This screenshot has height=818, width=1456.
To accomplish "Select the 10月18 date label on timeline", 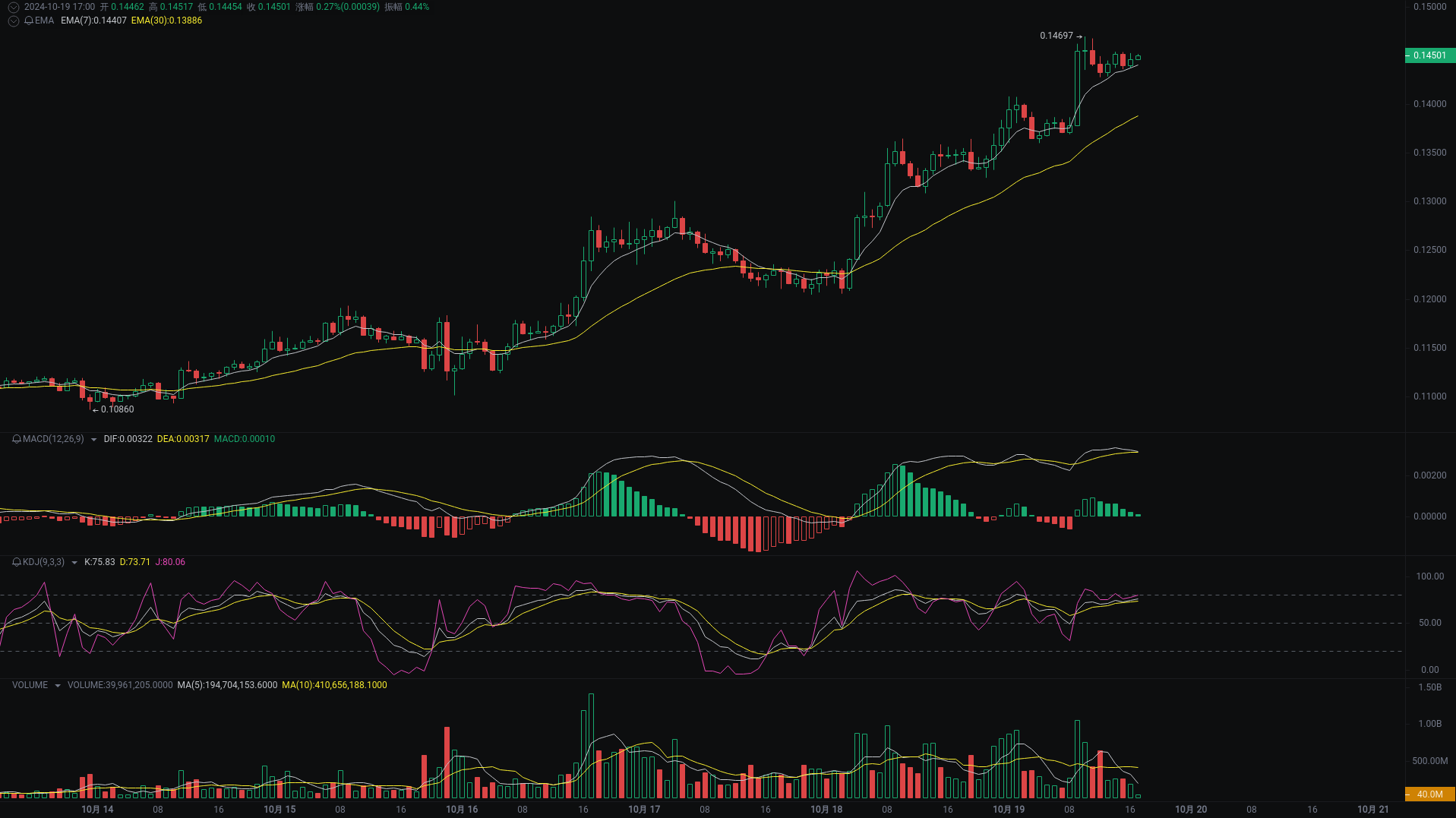I will pos(826,810).
